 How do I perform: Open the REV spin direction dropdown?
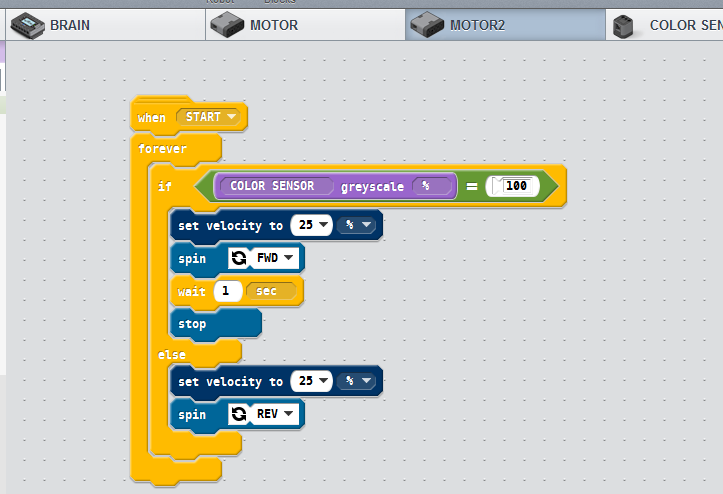(274, 414)
